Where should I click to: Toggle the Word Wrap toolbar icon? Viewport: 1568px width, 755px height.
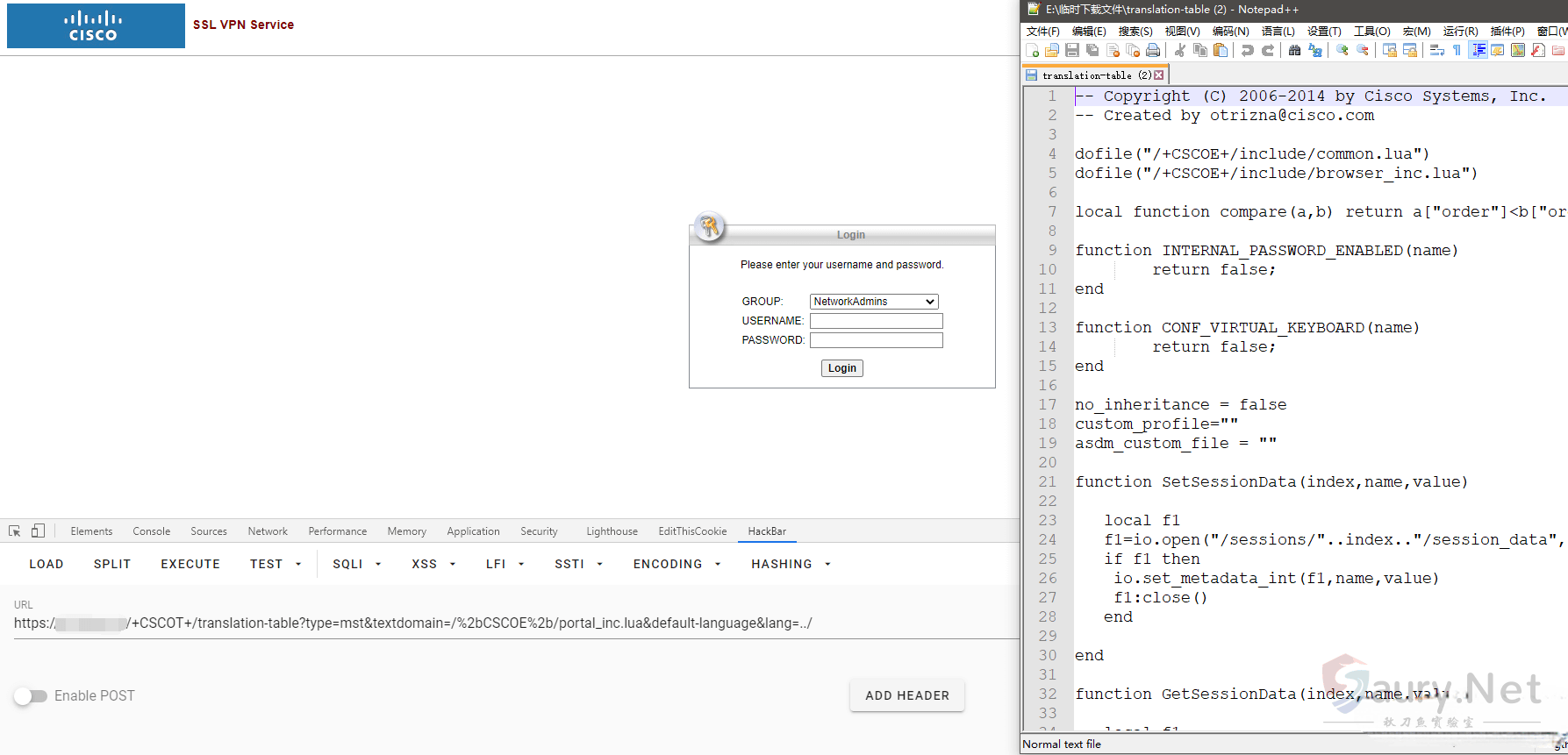[x=1436, y=51]
